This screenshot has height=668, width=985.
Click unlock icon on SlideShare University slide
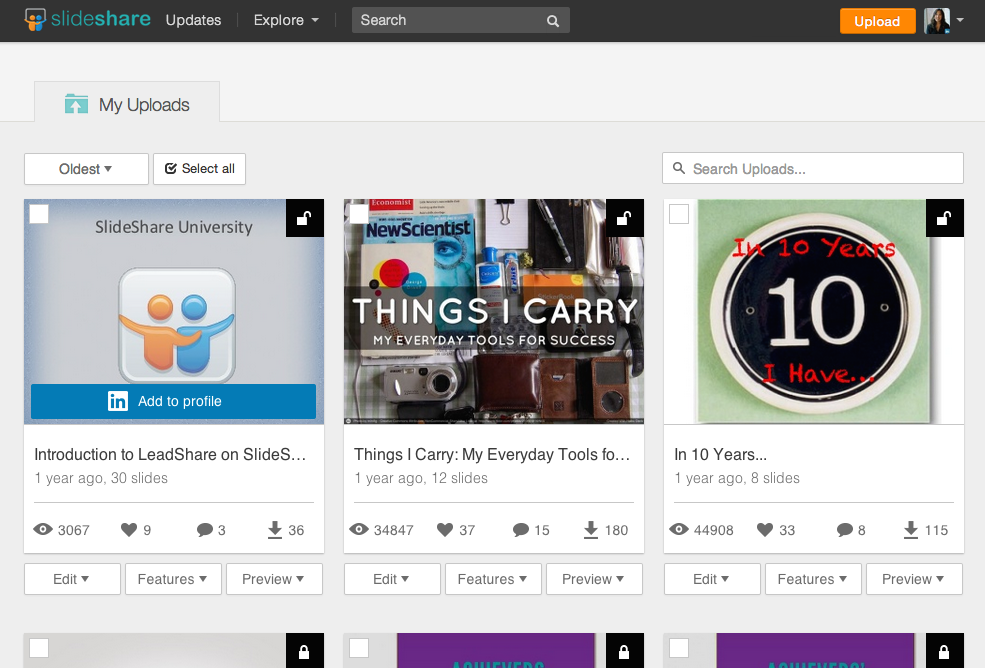[x=305, y=218]
